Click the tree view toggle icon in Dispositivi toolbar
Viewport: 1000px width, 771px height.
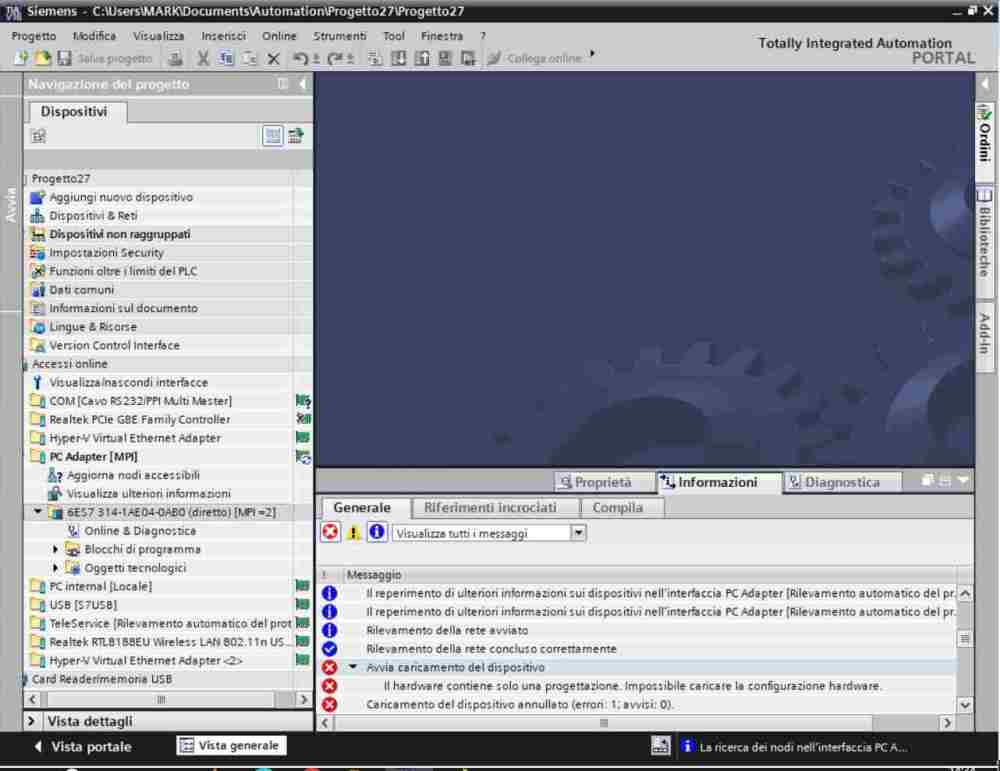[x=273, y=135]
